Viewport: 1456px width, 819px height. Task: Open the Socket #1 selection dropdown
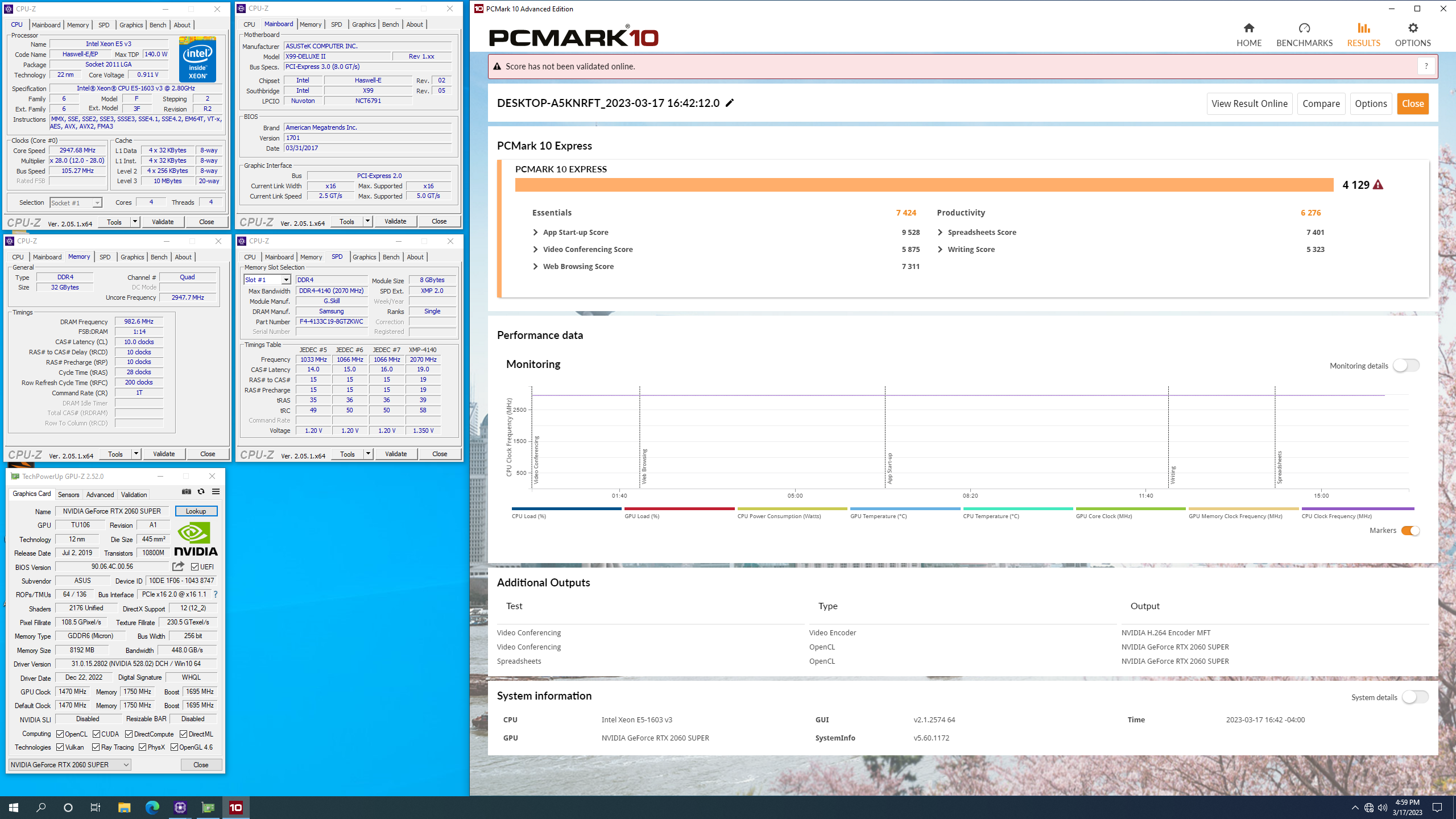click(76, 202)
